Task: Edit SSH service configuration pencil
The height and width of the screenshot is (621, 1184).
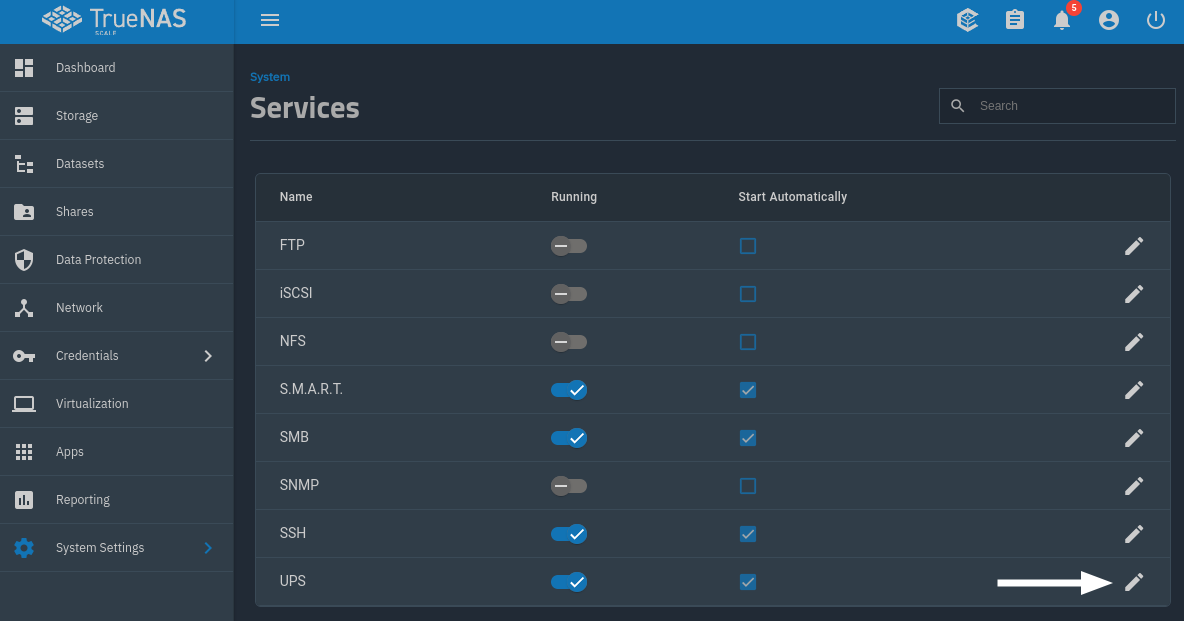Action: (1134, 534)
